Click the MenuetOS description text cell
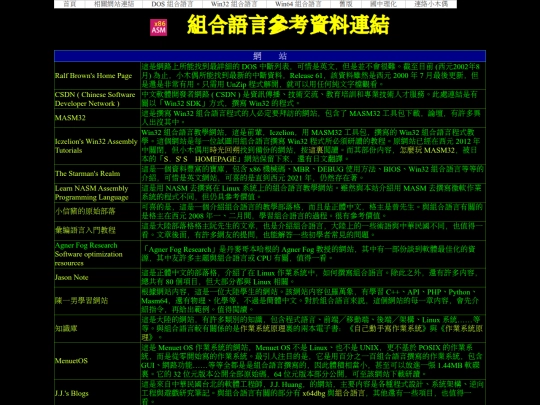 pos(313,361)
